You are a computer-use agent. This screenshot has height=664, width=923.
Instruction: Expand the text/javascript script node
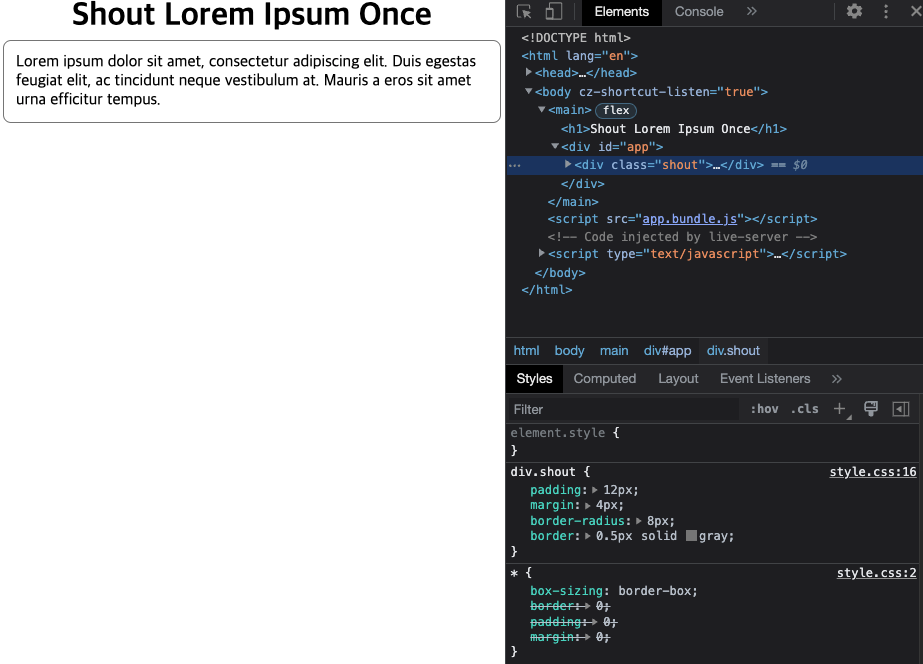pos(542,253)
